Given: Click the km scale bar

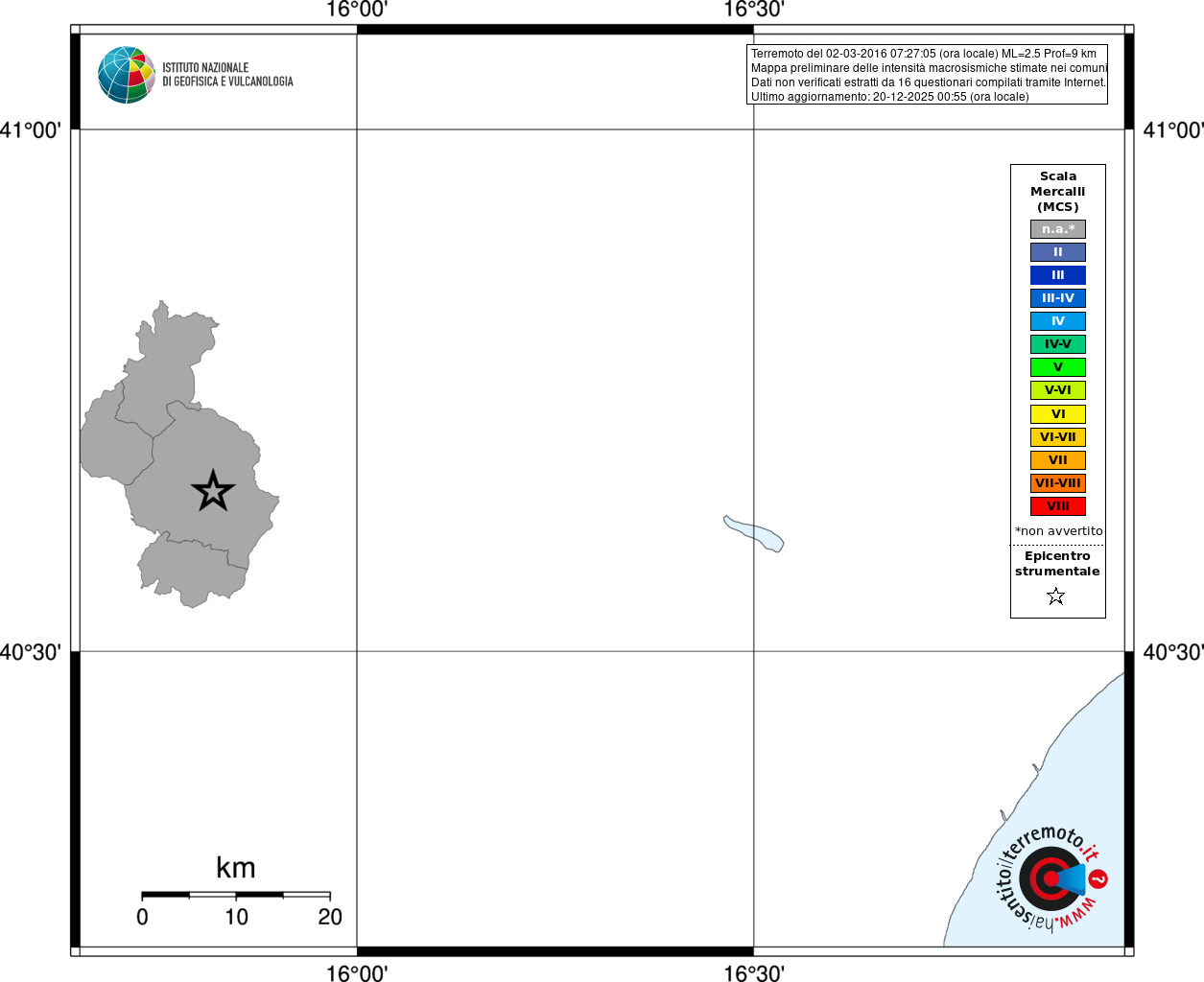Looking at the screenshot, I should click(236, 895).
